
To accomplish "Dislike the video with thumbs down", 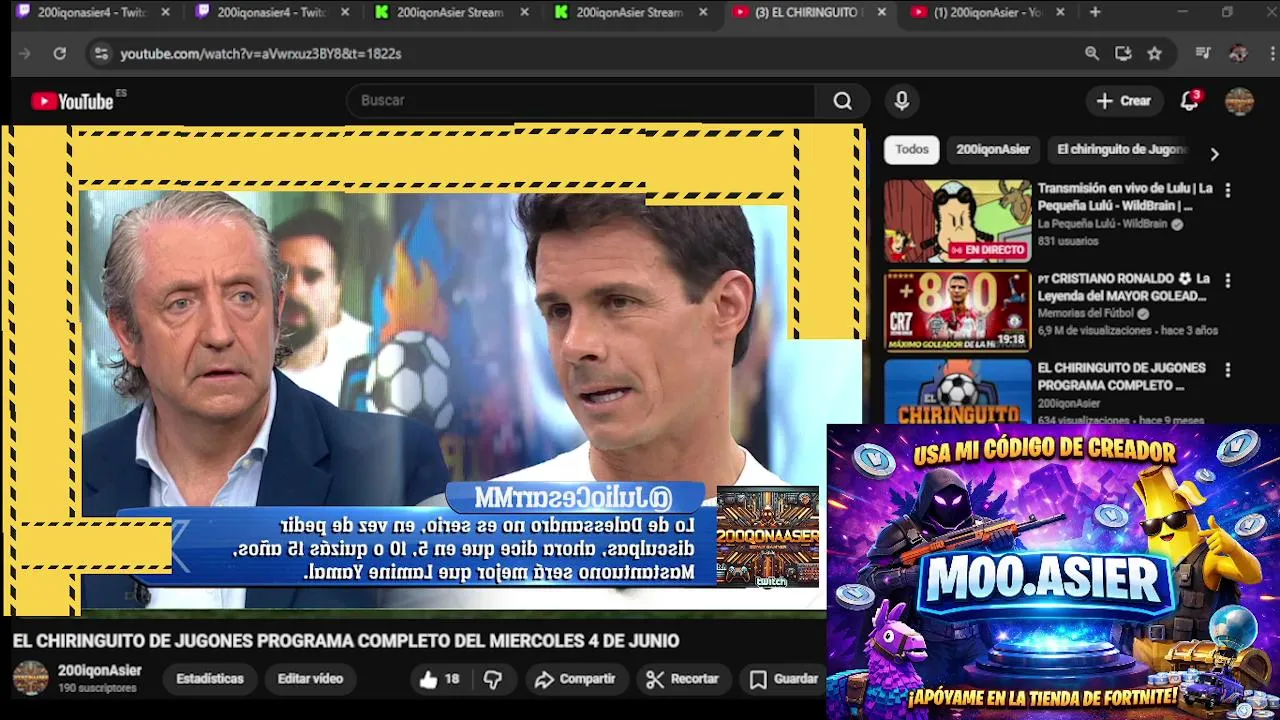I will click(x=493, y=679).
